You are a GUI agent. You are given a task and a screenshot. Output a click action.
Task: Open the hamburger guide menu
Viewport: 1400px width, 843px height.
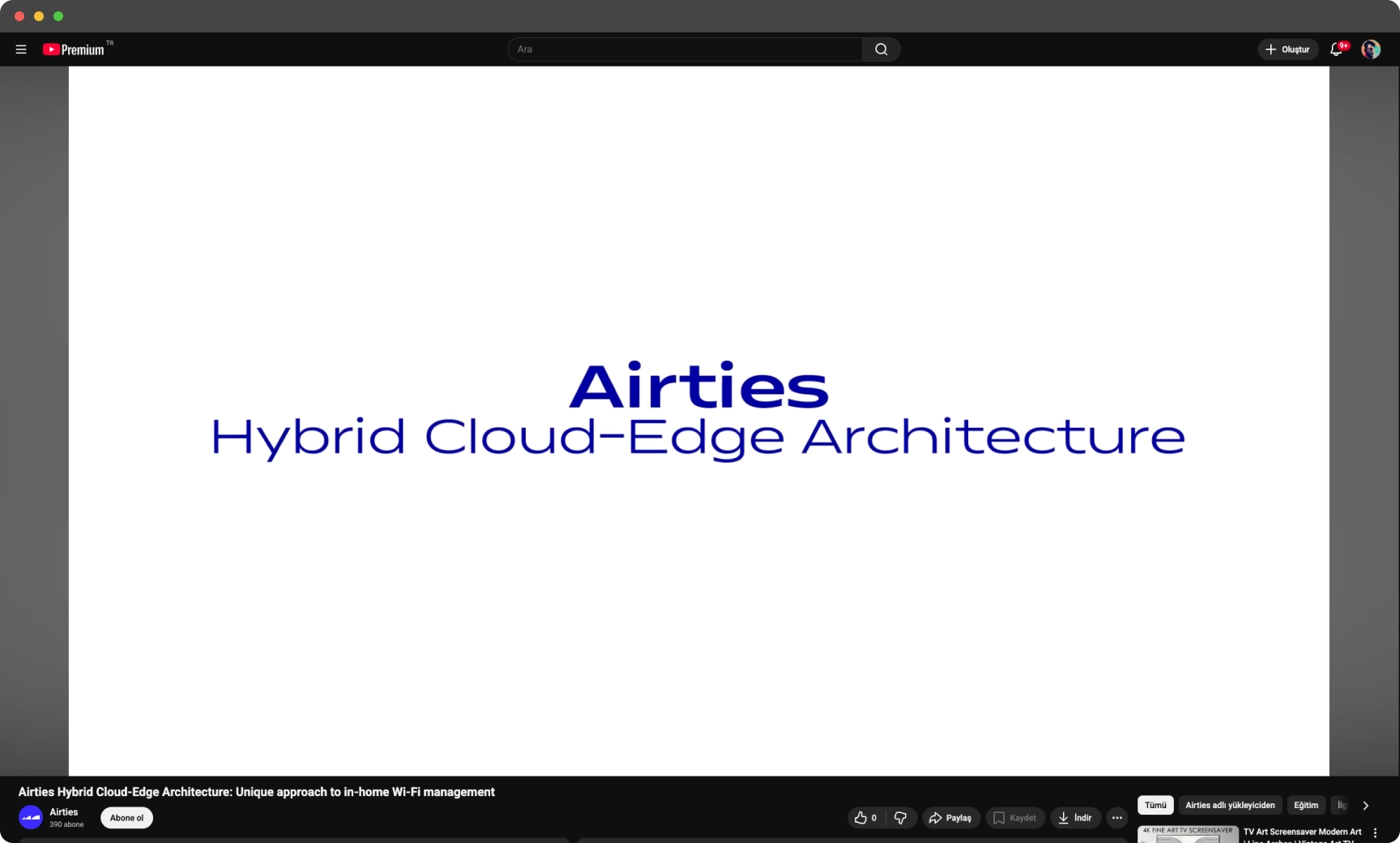(x=21, y=49)
